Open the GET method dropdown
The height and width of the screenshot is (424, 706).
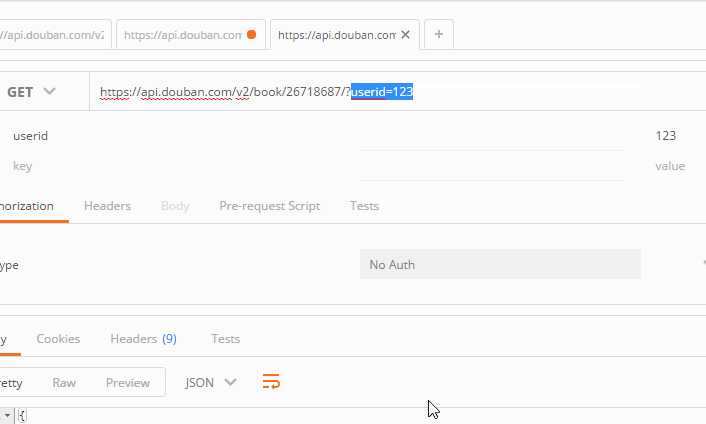coord(32,92)
